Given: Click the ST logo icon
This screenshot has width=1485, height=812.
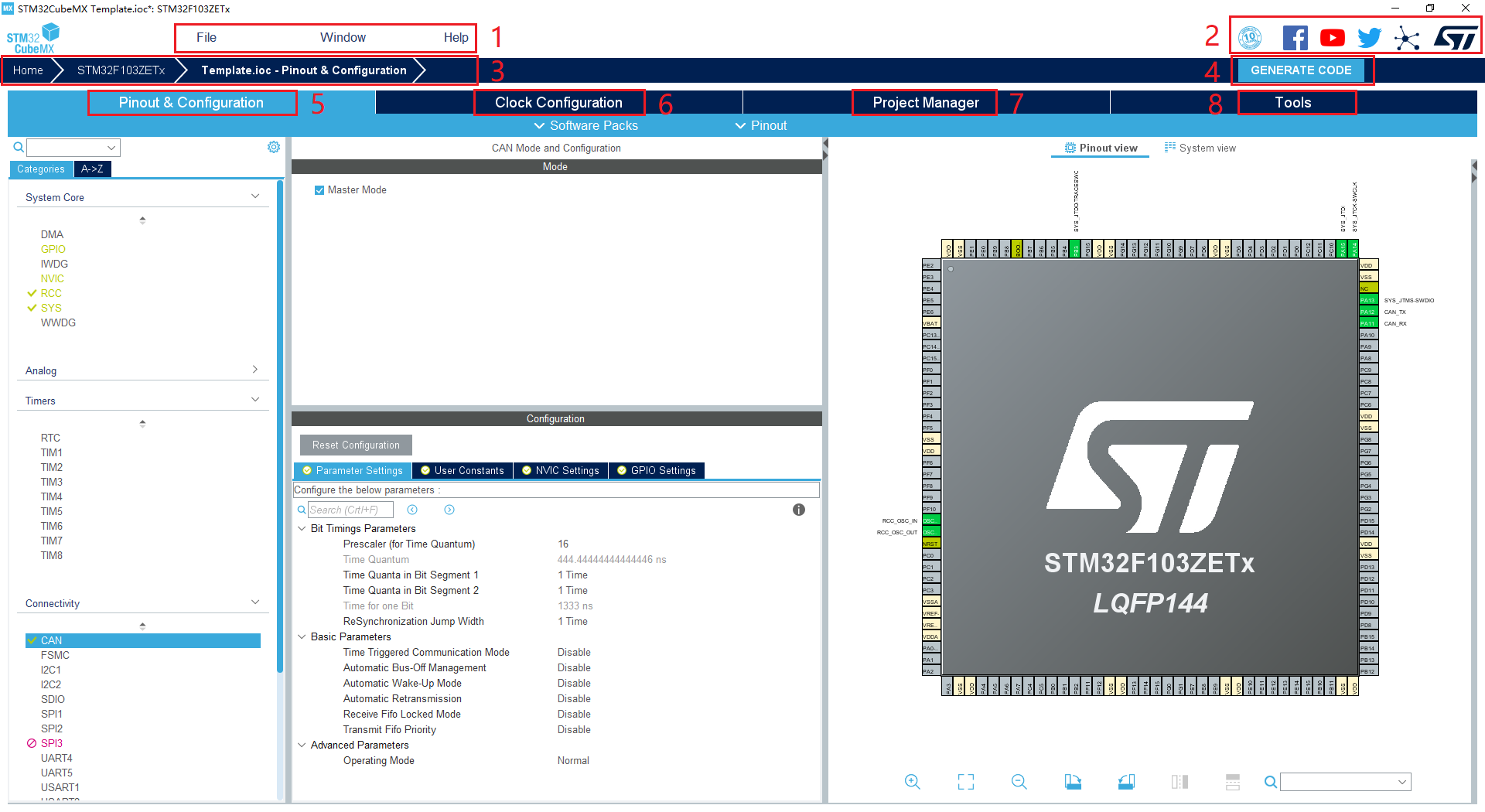Looking at the screenshot, I should (x=1455, y=37).
